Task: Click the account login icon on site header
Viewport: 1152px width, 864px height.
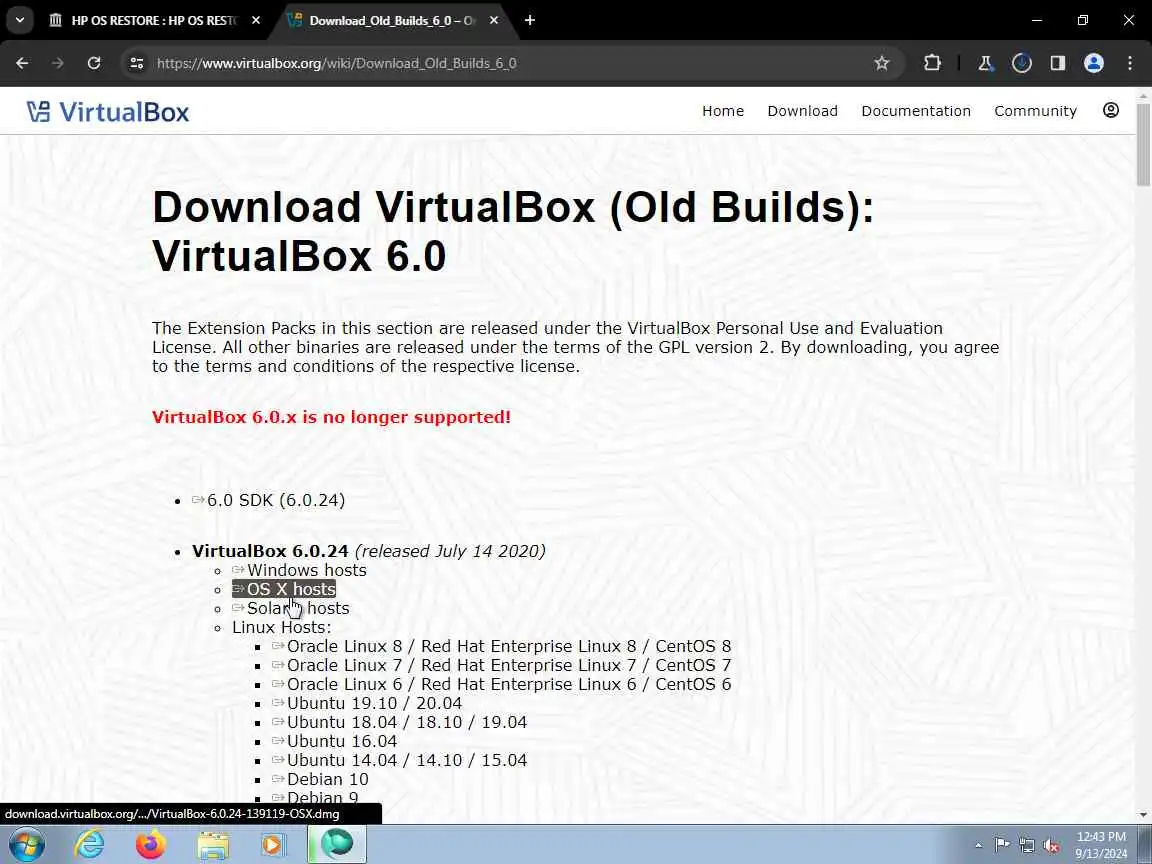Action: pos(1111,110)
